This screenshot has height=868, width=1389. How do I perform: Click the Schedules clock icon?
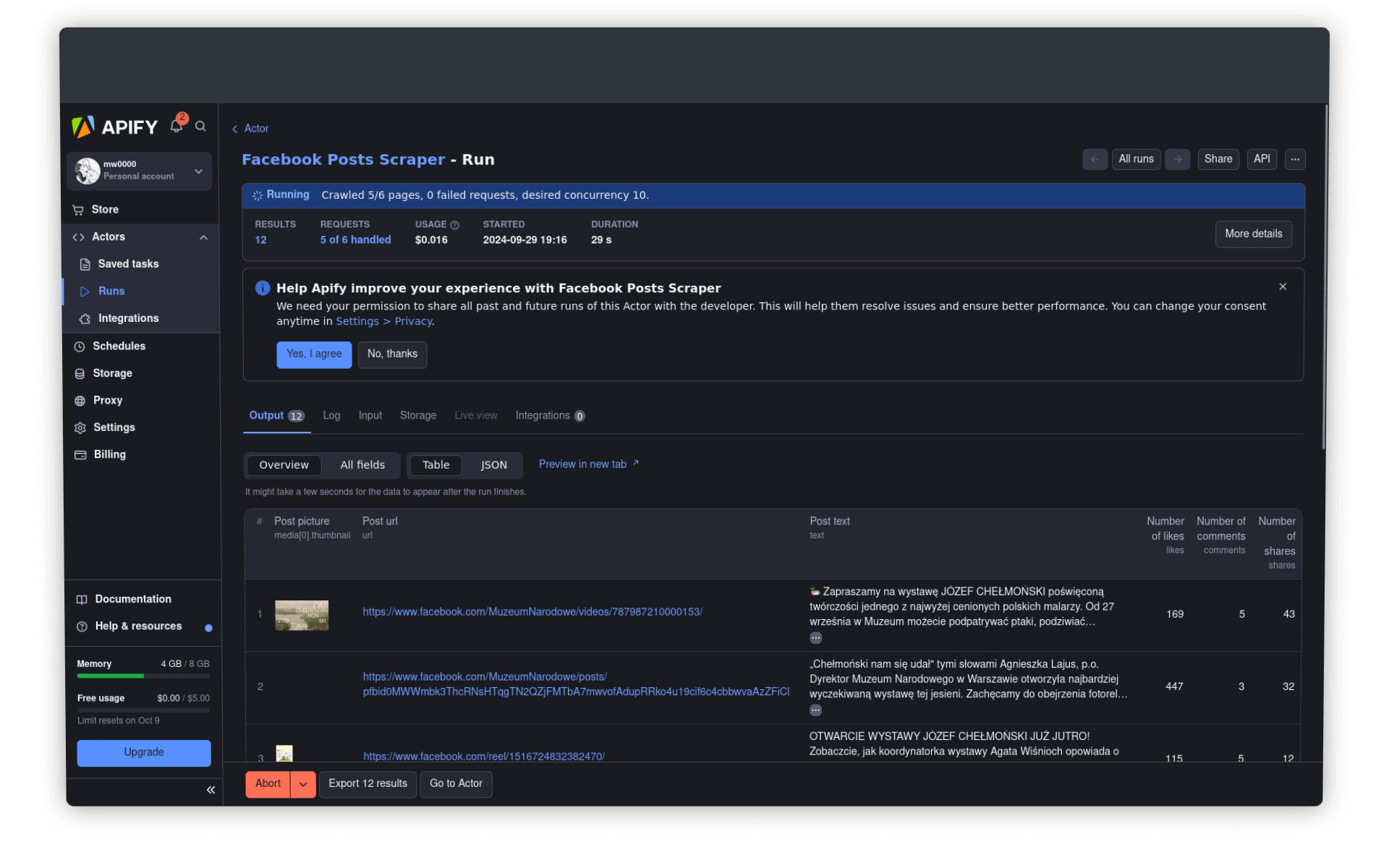[80, 346]
